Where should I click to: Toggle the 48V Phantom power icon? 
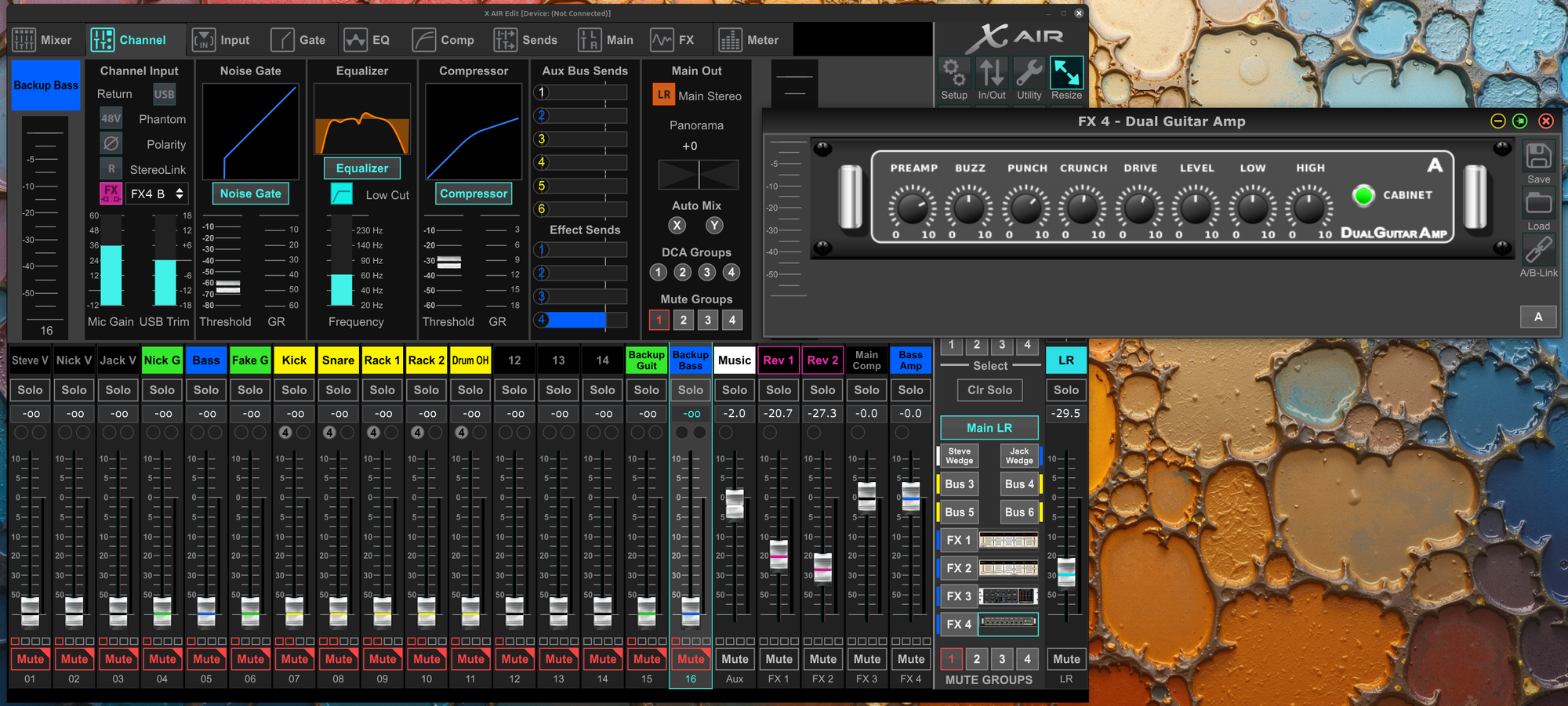[111, 119]
